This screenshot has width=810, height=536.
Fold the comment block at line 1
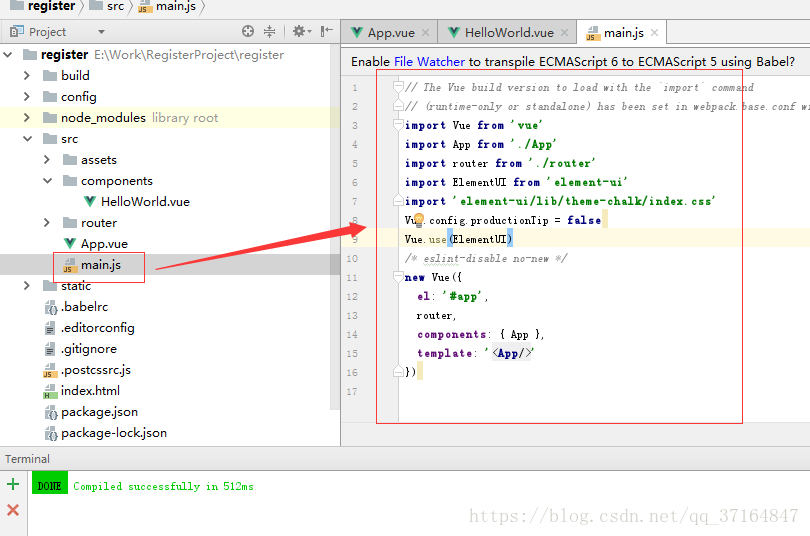pyautogui.click(x=398, y=87)
